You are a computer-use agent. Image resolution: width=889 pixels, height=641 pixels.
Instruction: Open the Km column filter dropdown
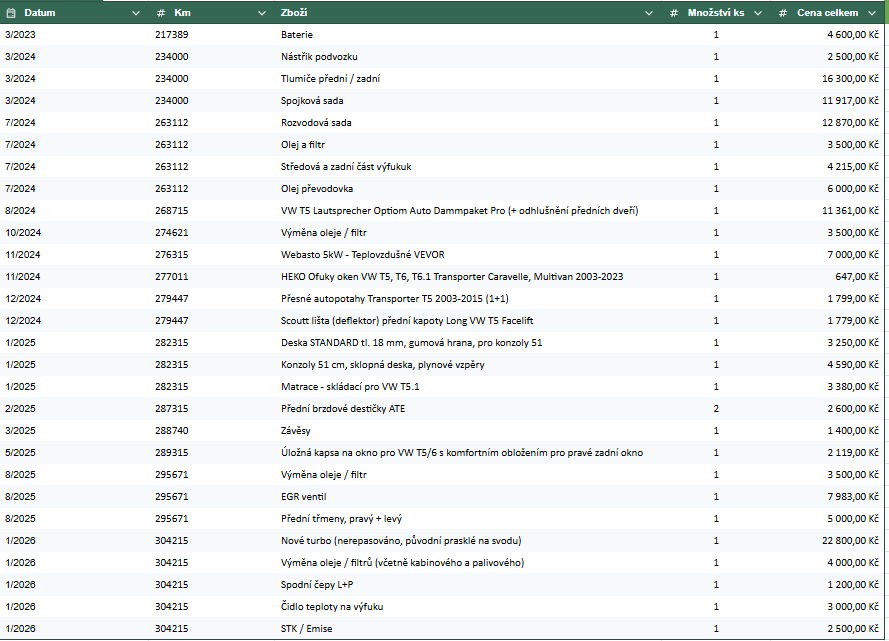click(263, 13)
